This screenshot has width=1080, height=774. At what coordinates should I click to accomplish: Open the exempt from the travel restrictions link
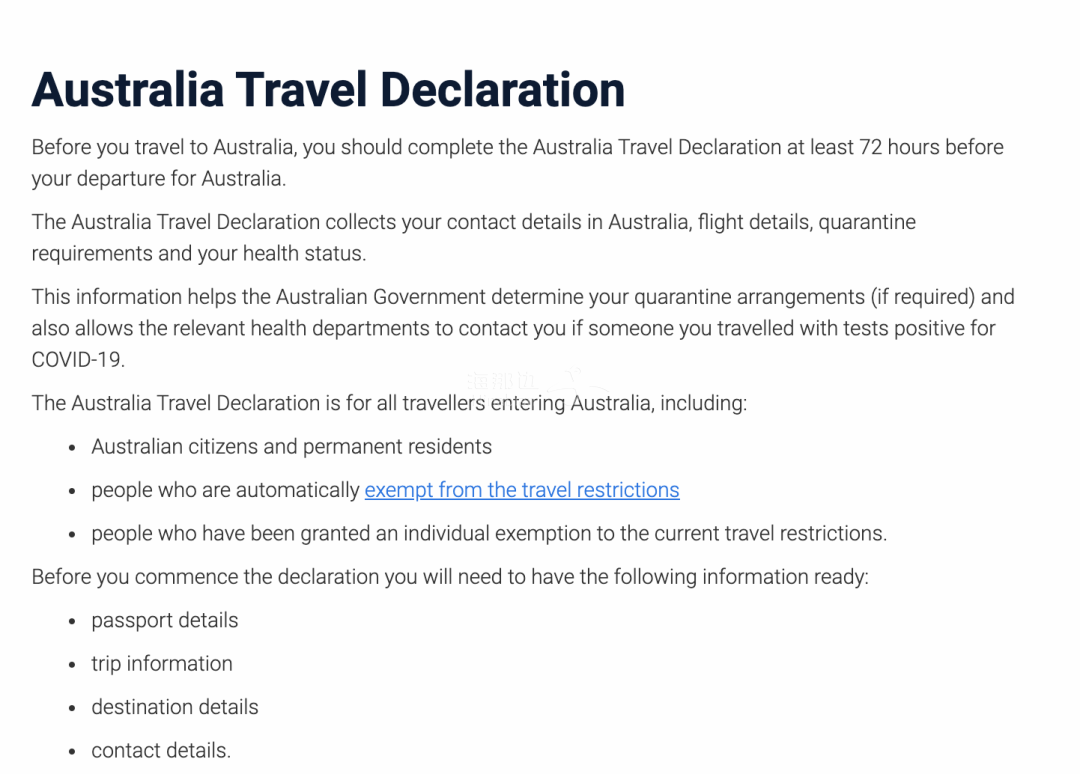coord(521,490)
